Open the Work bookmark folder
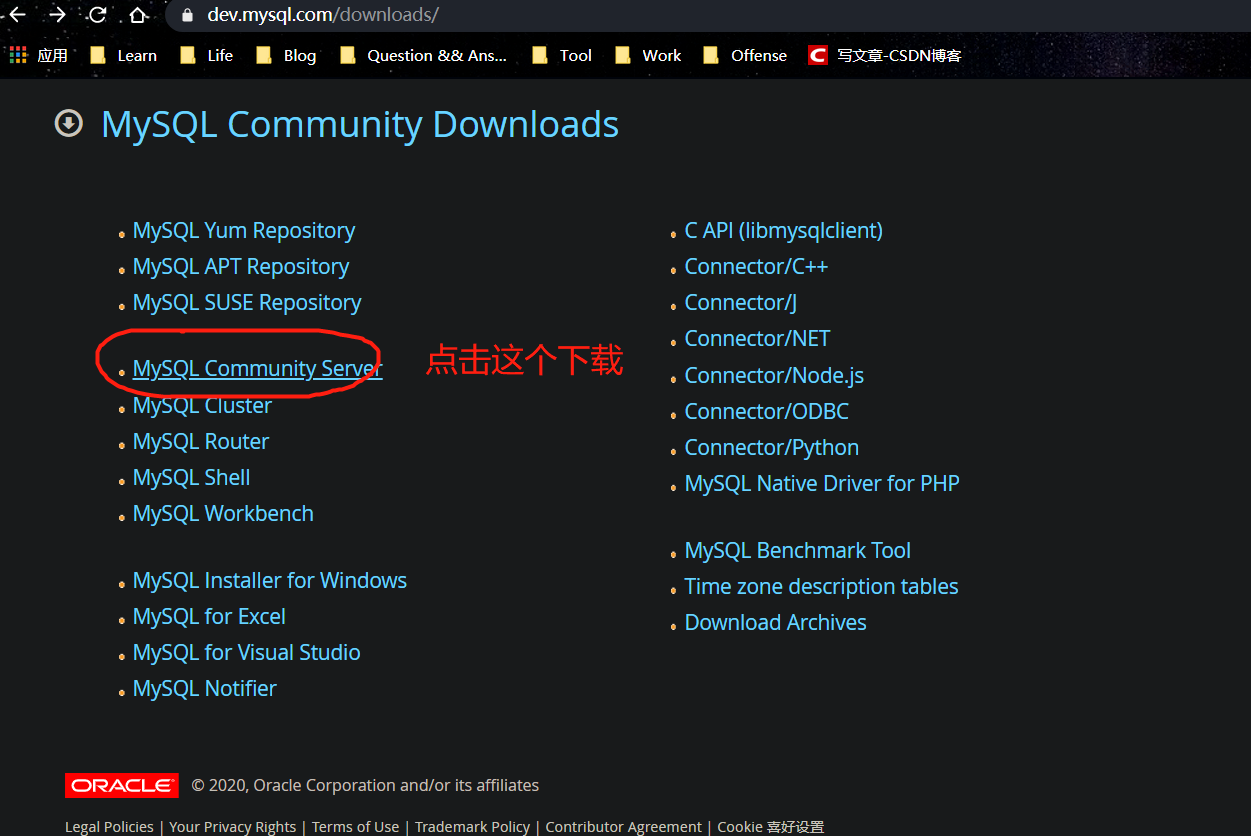This screenshot has width=1251, height=836. coord(648,55)
